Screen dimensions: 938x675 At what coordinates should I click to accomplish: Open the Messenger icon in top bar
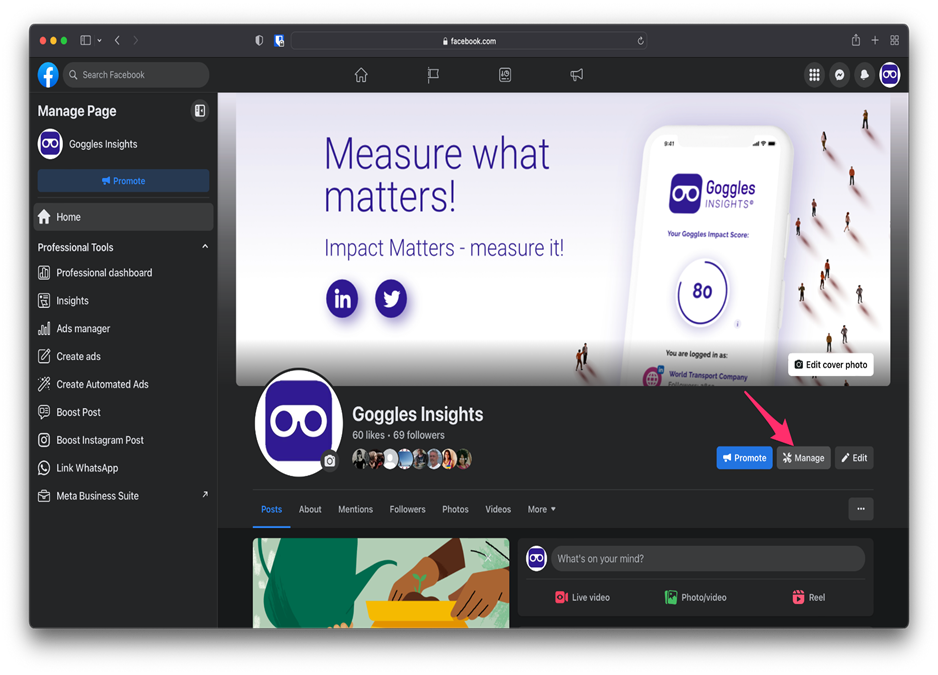[x=840, y=75]
